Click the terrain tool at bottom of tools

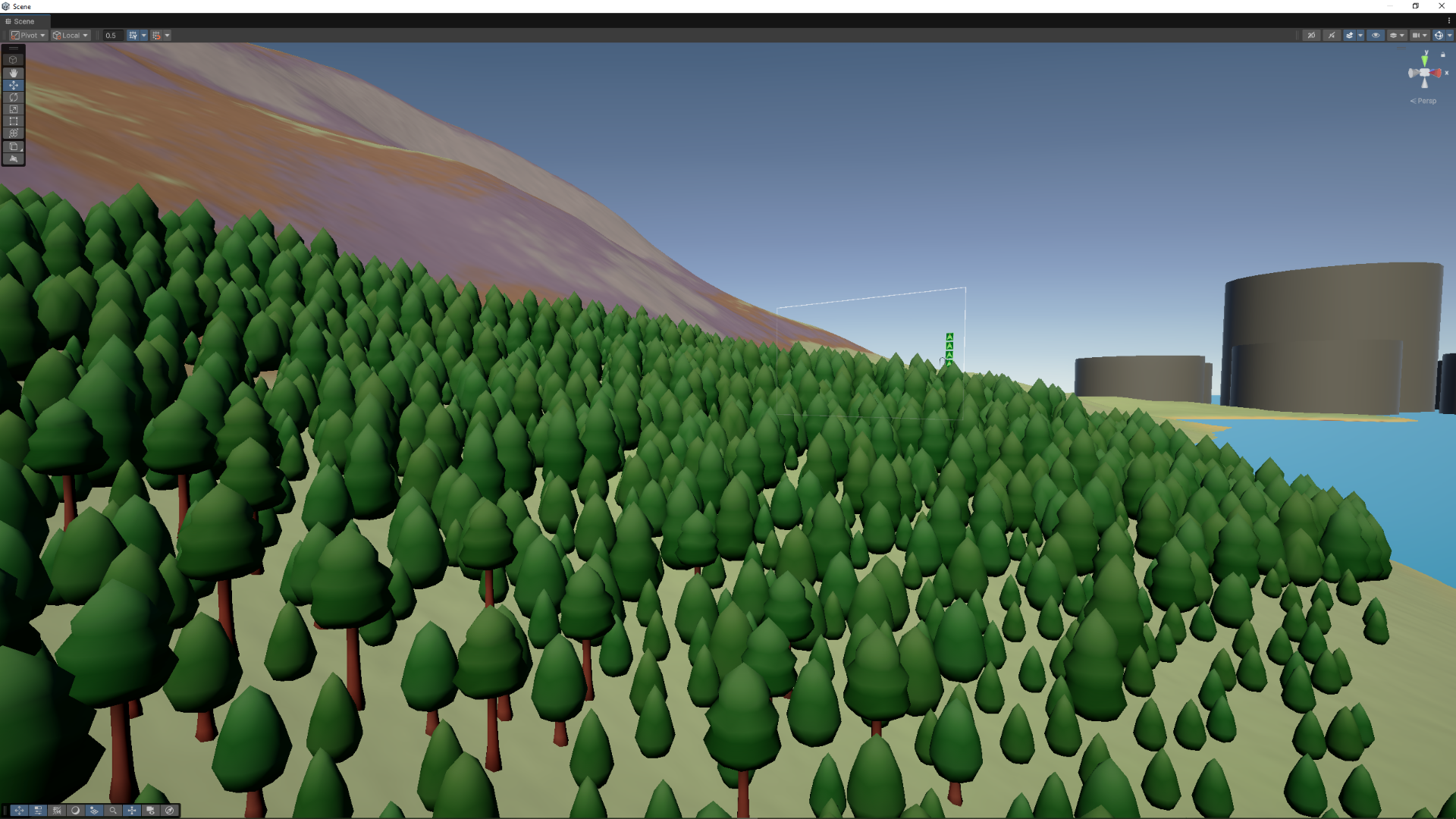14,159
